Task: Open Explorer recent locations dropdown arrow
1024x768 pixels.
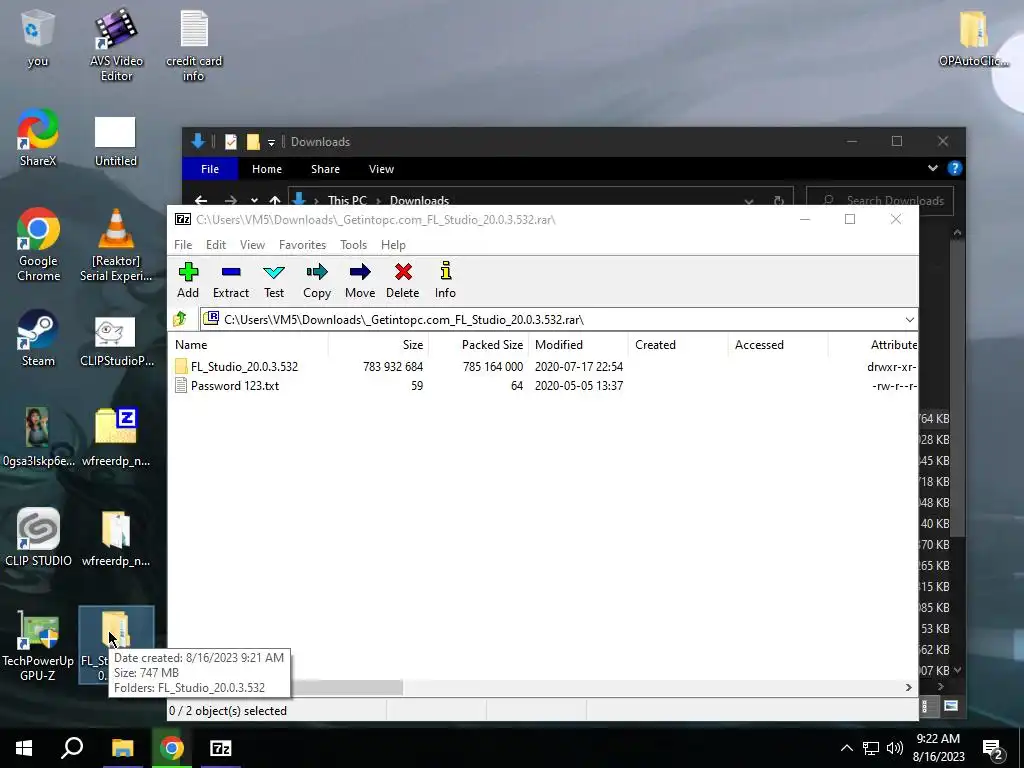Action: click(x=254, y=201)
